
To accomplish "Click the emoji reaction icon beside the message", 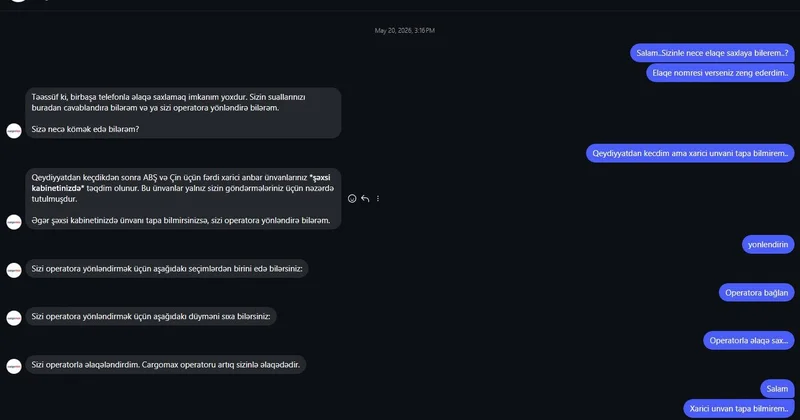I will [352, 199].
